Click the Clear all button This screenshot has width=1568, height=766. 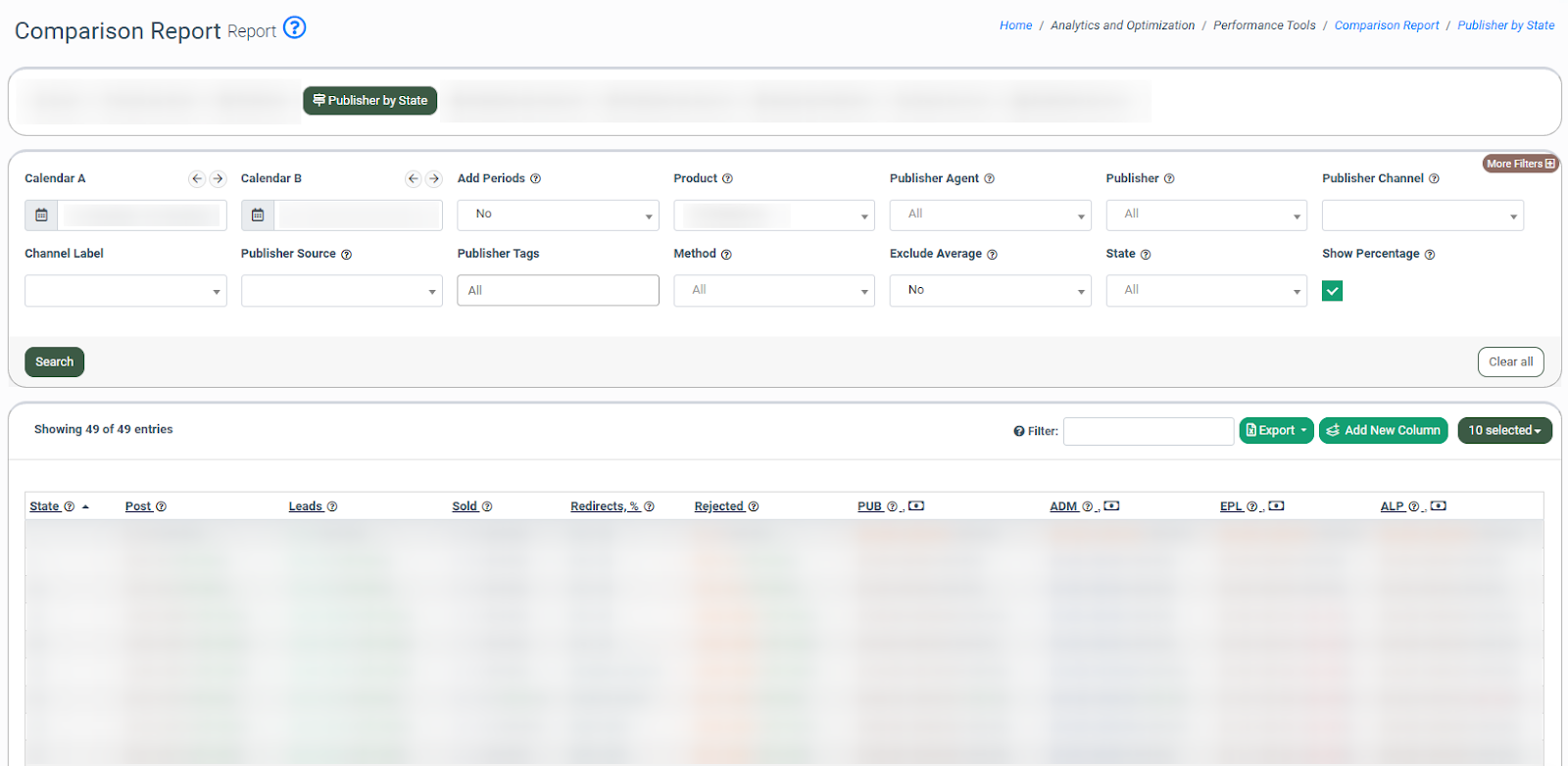tap(1510, 362)
